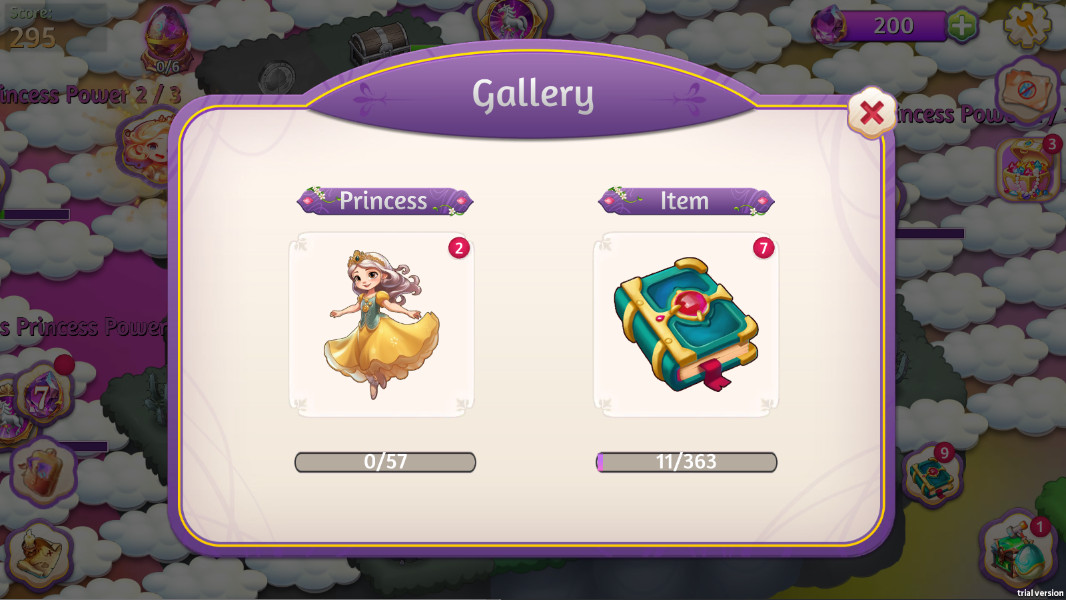Image resolution: width=1066 pixels, height=600 pixels.
Task: Click the unicorn emblem at top center
Action: 510,19
